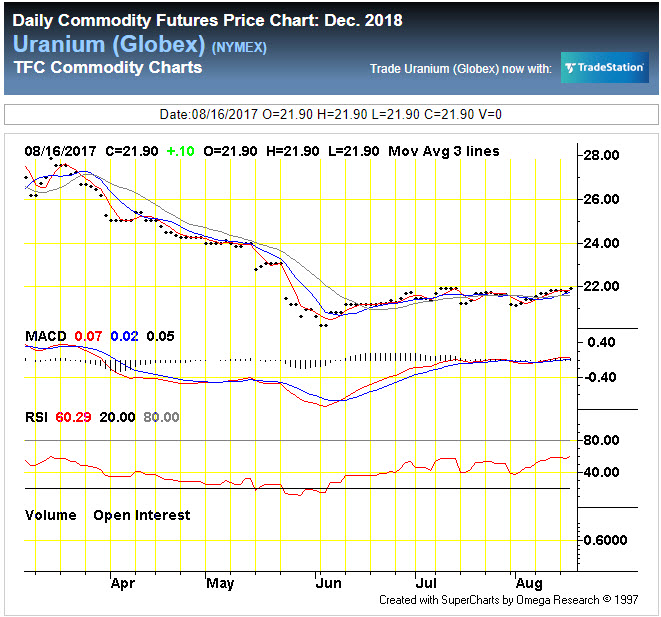Click the Uranium (Globex) title heading
This screenshot has height=617, width=661.
pyautogui.click(x=110, y=44)
